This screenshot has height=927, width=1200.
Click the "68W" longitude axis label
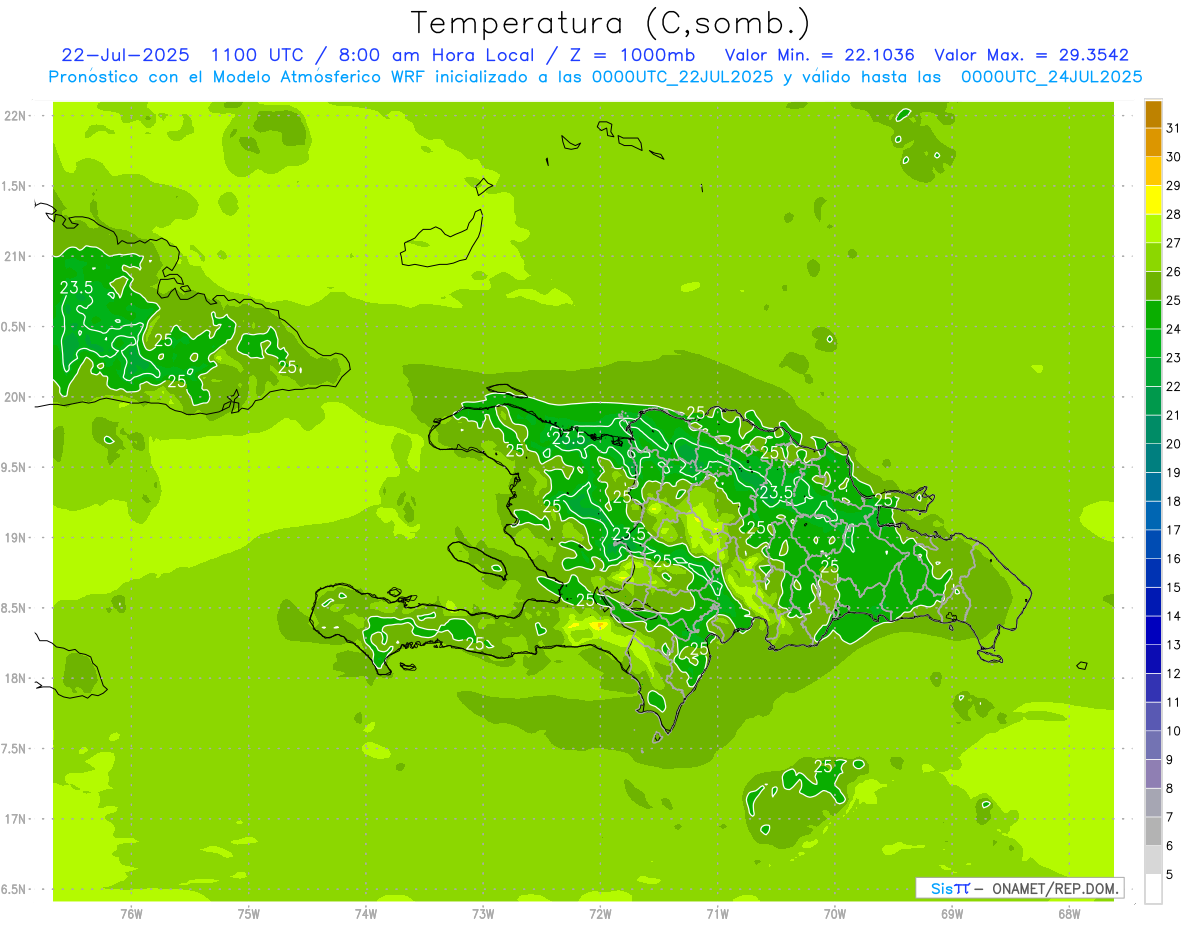1069,914
